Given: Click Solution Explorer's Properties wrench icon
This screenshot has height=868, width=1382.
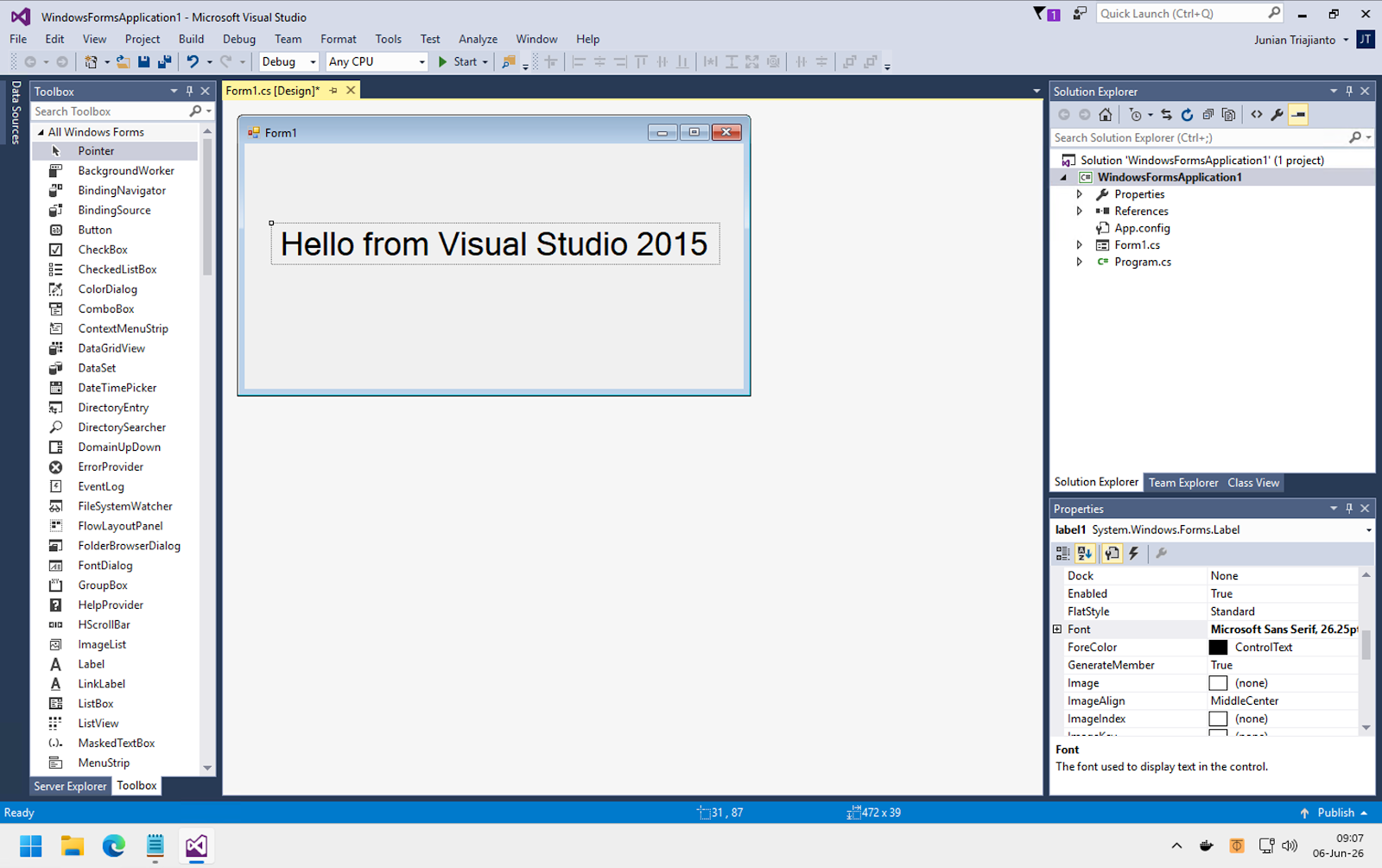Looking at the screenshot, I should (1277, 115).
